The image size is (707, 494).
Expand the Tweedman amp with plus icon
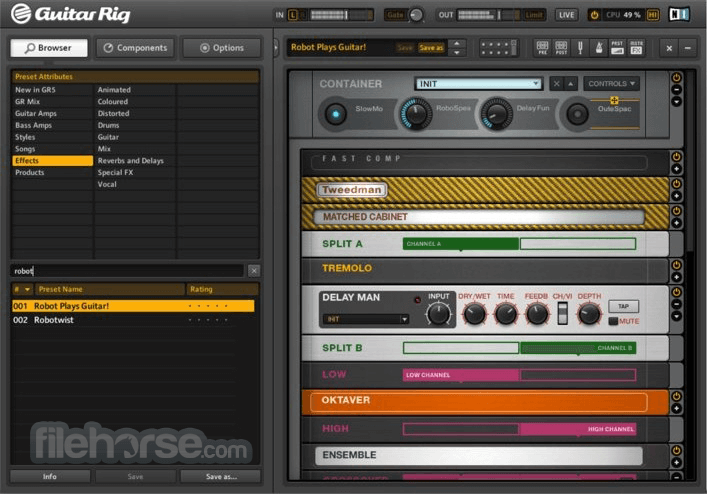(676, 196)
